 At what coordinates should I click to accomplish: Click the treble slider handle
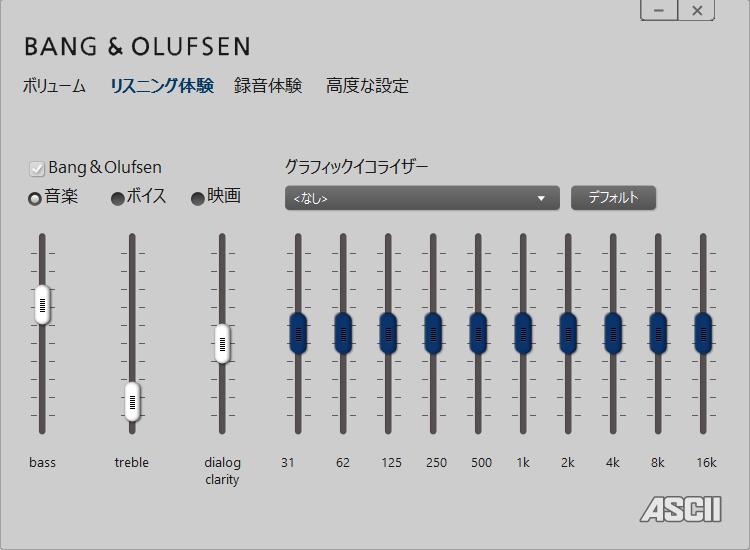click(x=132, y=402)
